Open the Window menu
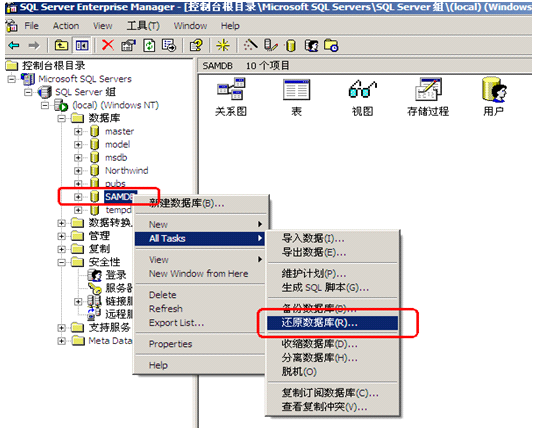The height and width of the screenshot is (433, 557). coord(190,26)
